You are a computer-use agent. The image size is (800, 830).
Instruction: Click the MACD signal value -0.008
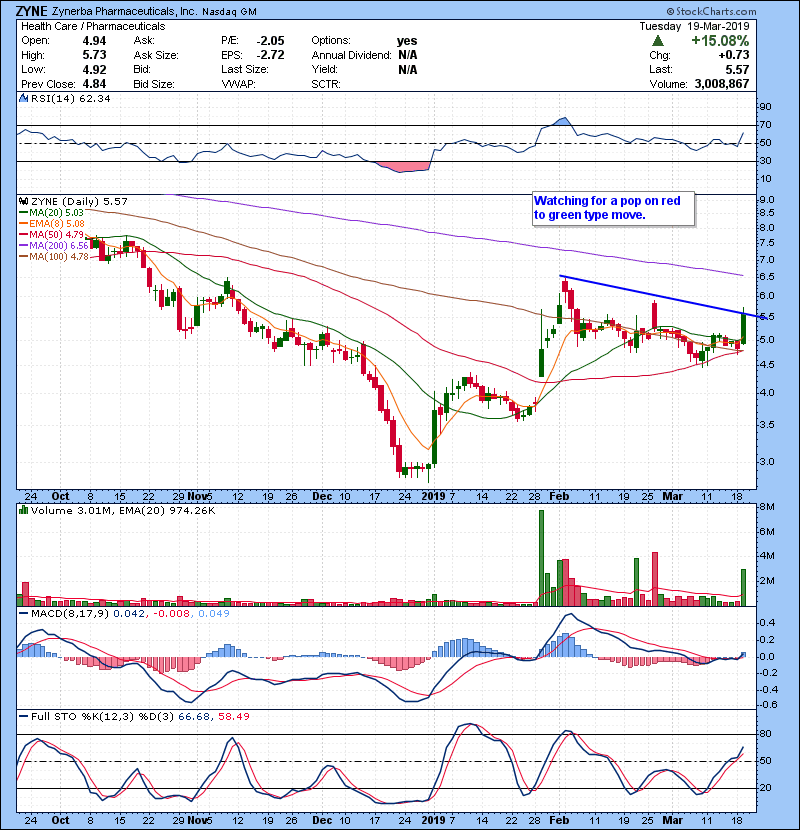point(172,614)
